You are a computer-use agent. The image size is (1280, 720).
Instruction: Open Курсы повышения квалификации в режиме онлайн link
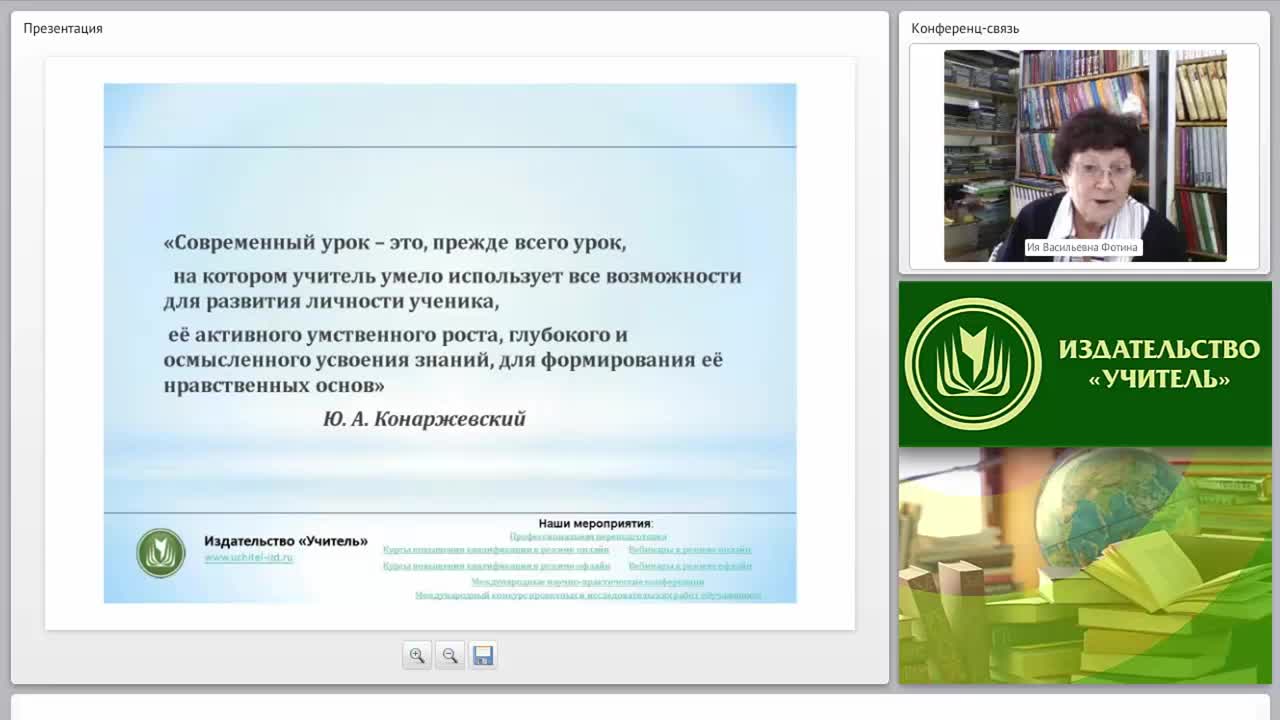coord(496,550)
